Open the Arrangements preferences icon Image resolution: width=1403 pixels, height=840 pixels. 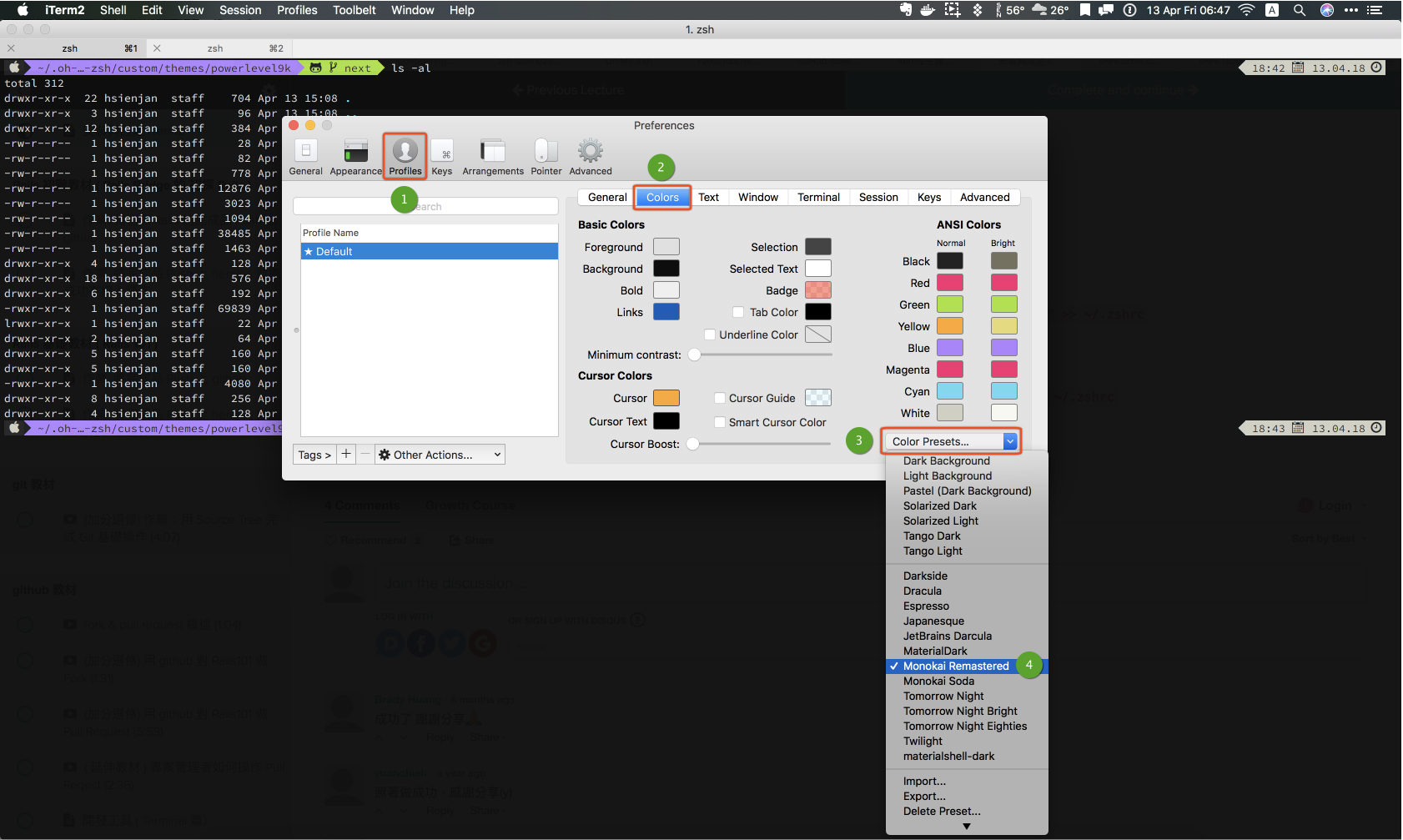(493, 152)
